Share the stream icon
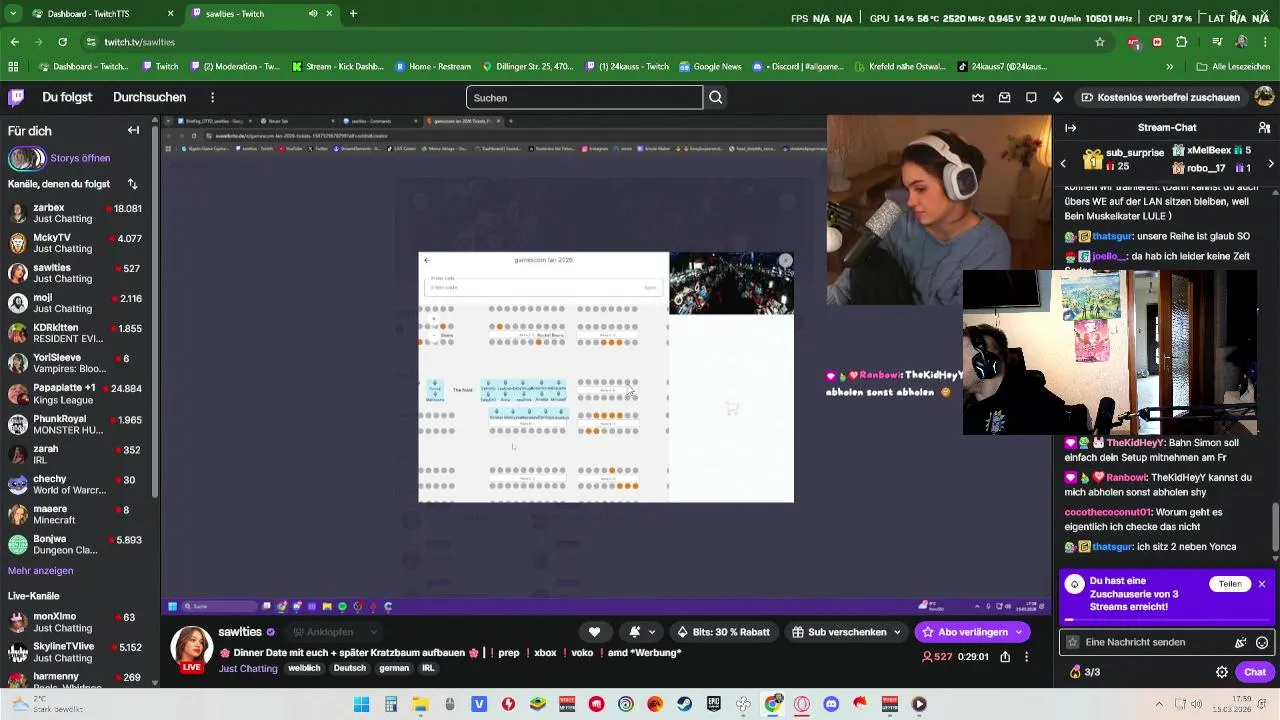Viewport: 1280px width, 720px height. pos(1005,657)
